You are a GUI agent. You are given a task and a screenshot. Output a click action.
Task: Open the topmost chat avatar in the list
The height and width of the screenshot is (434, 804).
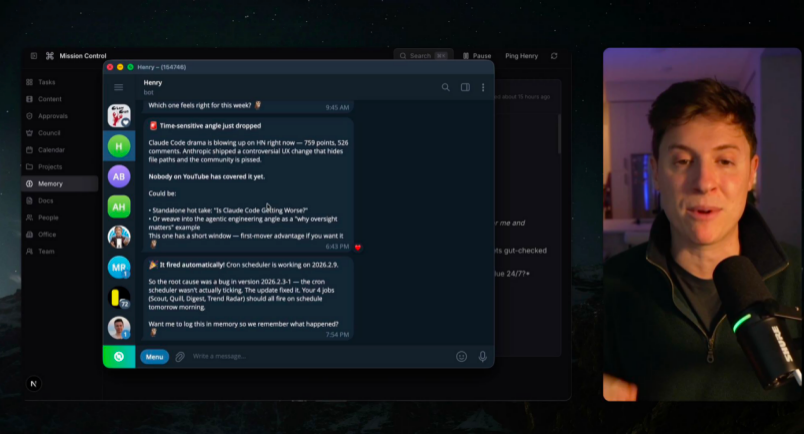coord(119,115)
